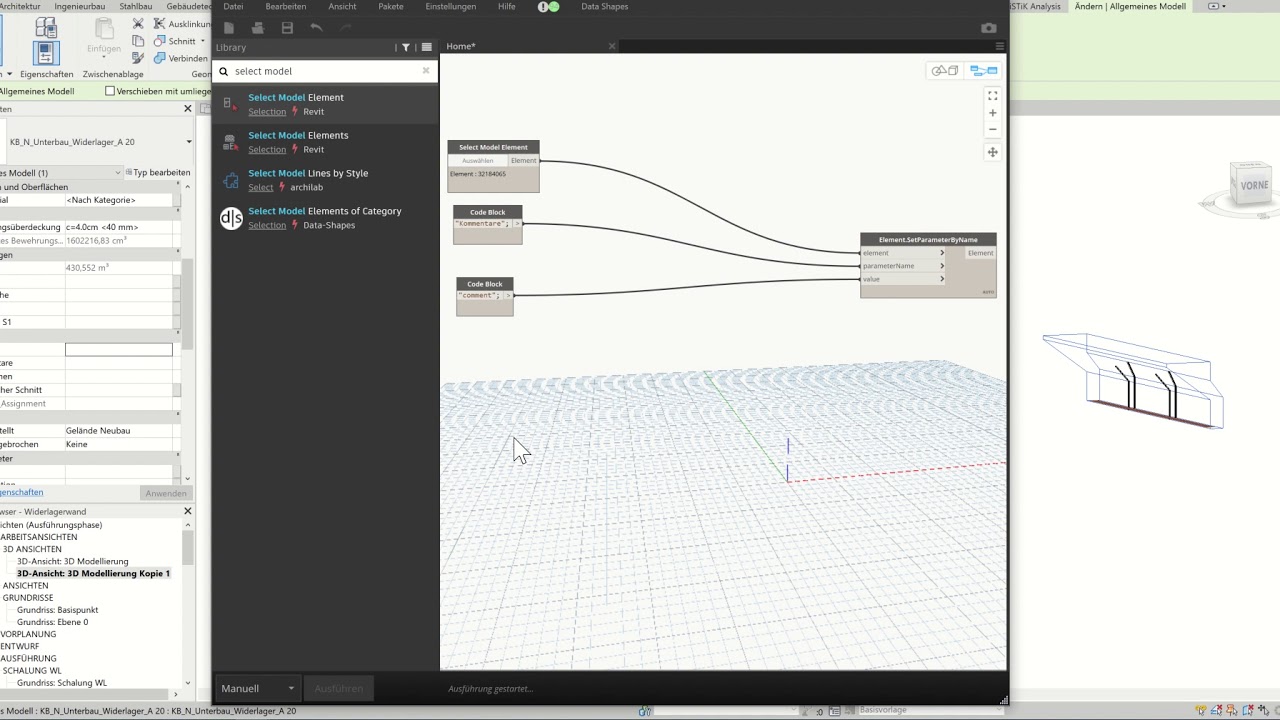
Task: Click the Revit copy to clipboard icon
Action: [x=138, y=41]
